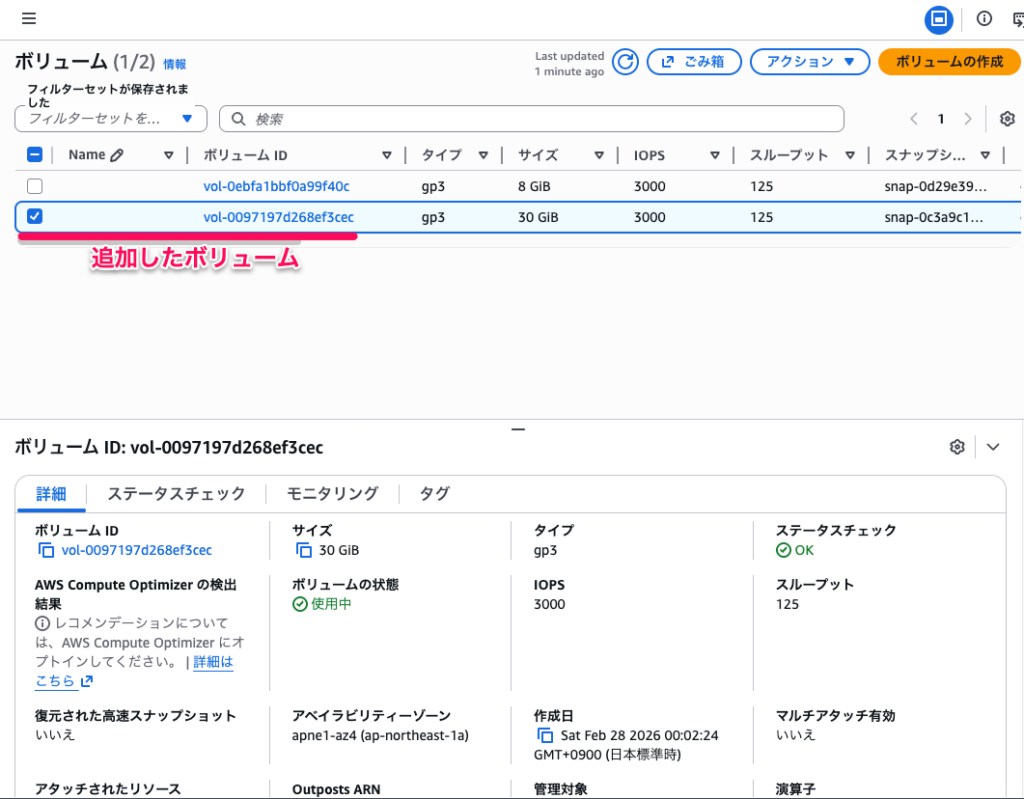Screen dimensions: 1024x799
Task: Expand the saved filter set dropdown
Action: click(110, 119)
